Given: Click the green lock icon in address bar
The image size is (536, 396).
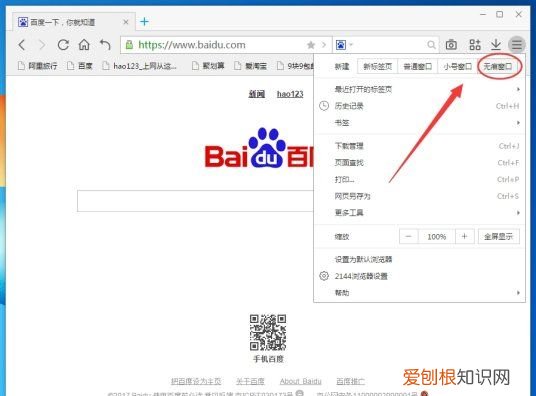Looking at the screenshot, I should (x=129, y=45).
